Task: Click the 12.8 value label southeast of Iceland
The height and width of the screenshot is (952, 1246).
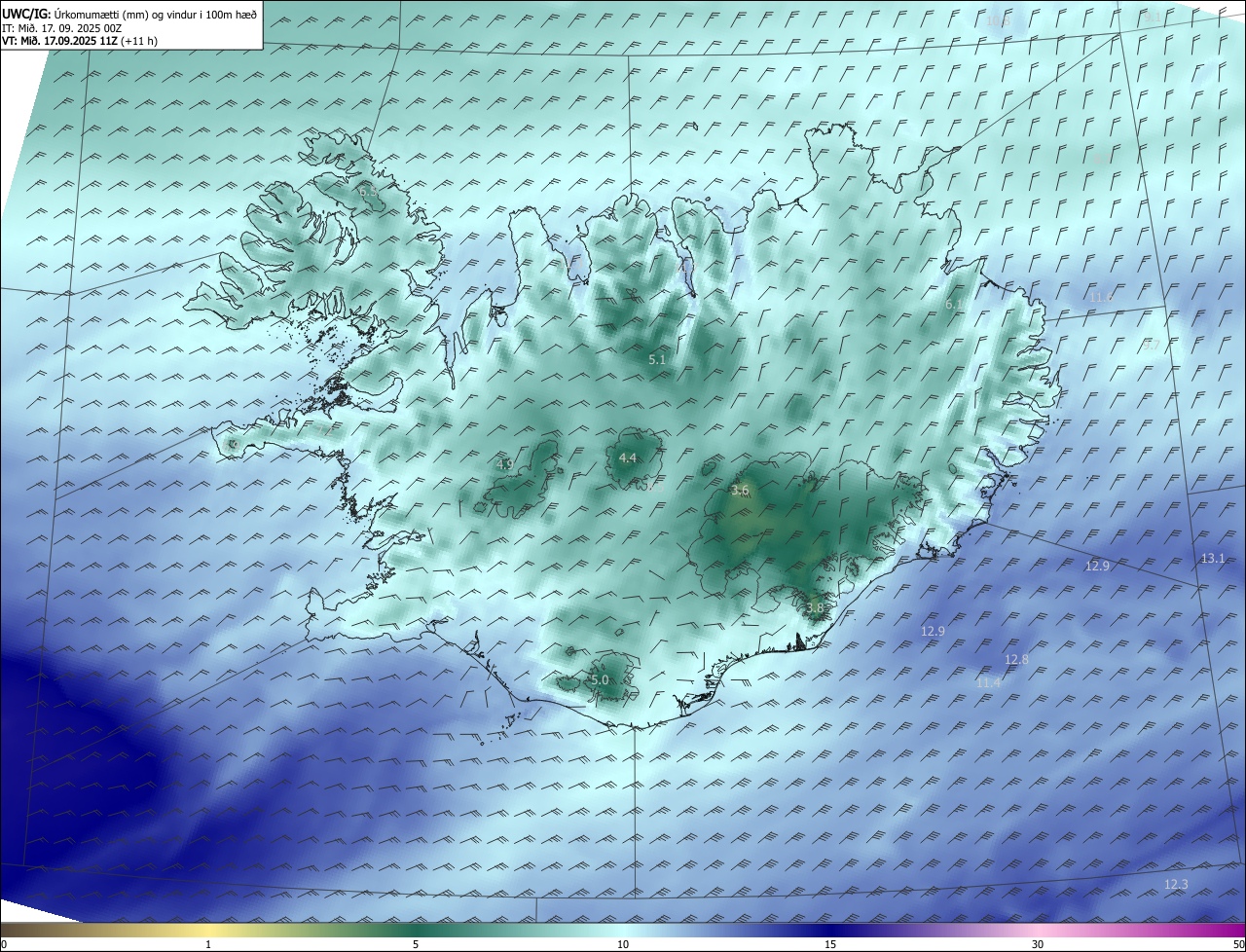Action: pos(1016,659)
